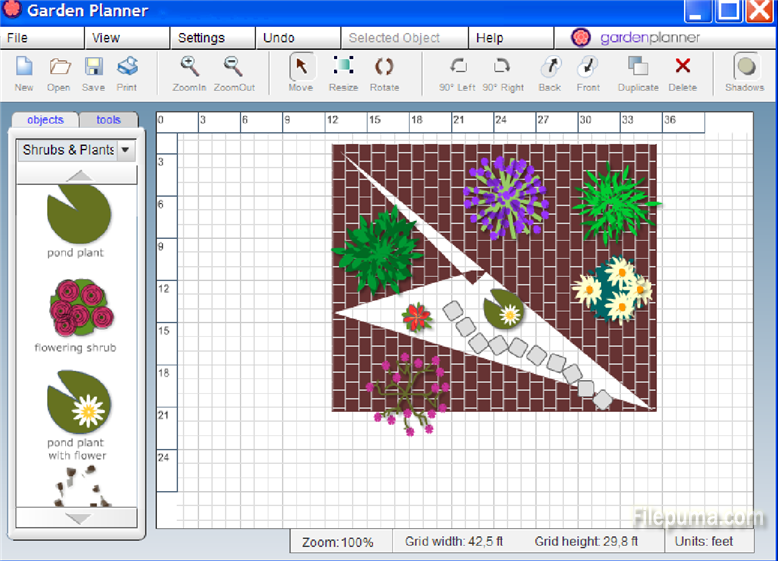This screenshot has width=778, height=561.
Task: Pick the flowering shrub thumbnail
Action: 76,308
